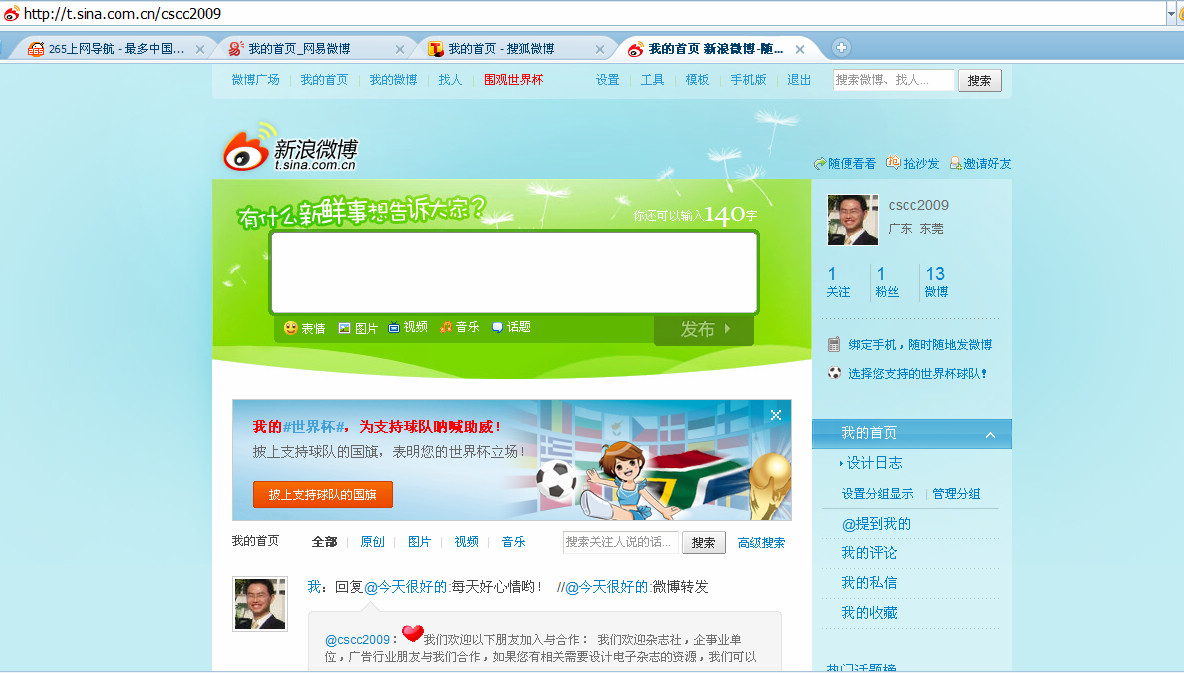
Task: Click the browser URL address field
Action: 589,14
